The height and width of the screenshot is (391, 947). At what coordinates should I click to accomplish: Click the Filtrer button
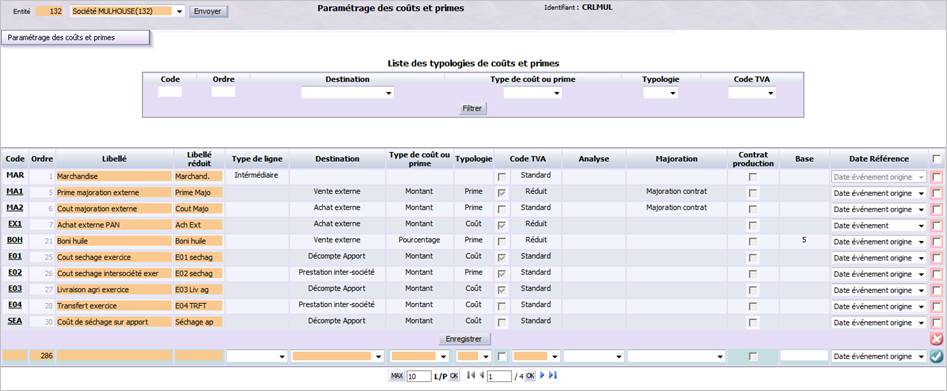(x=473, y=109)
